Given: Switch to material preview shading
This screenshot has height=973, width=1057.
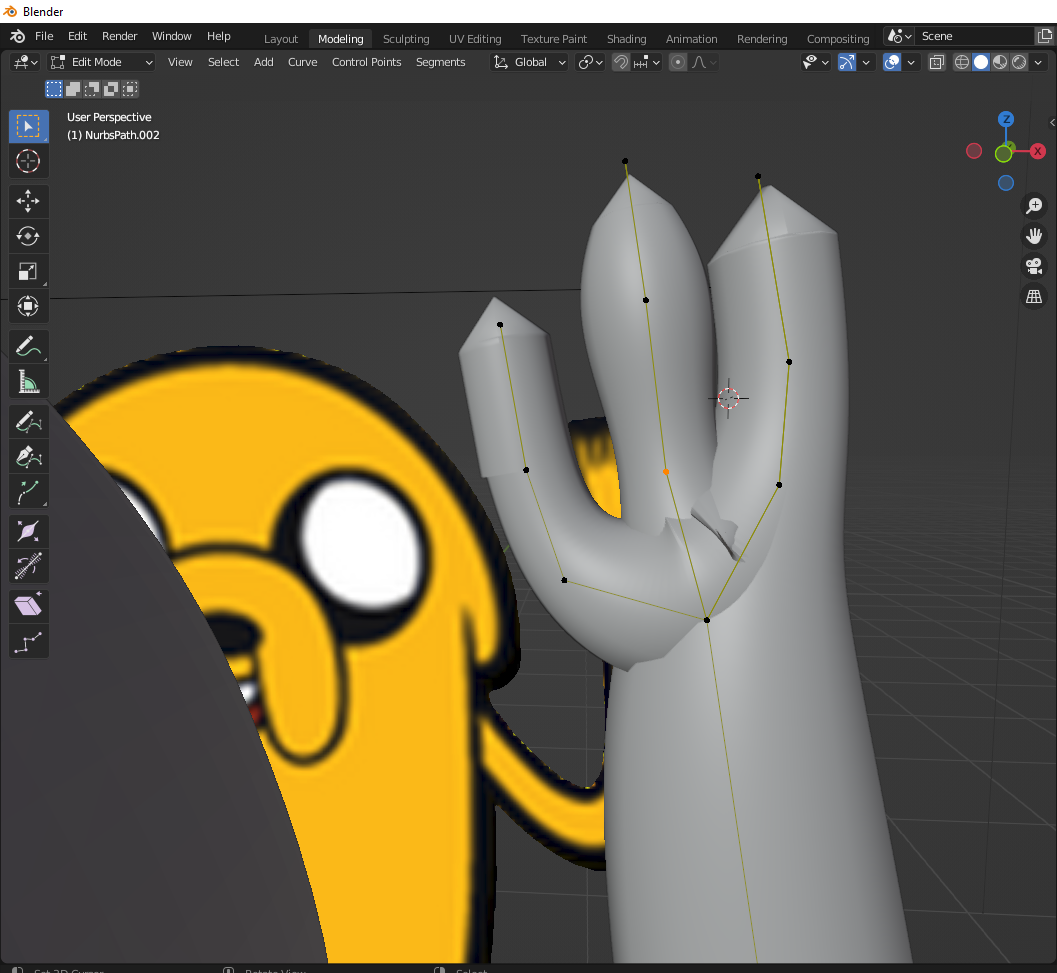Looking at the screenshot, I should pos(1000,63).
